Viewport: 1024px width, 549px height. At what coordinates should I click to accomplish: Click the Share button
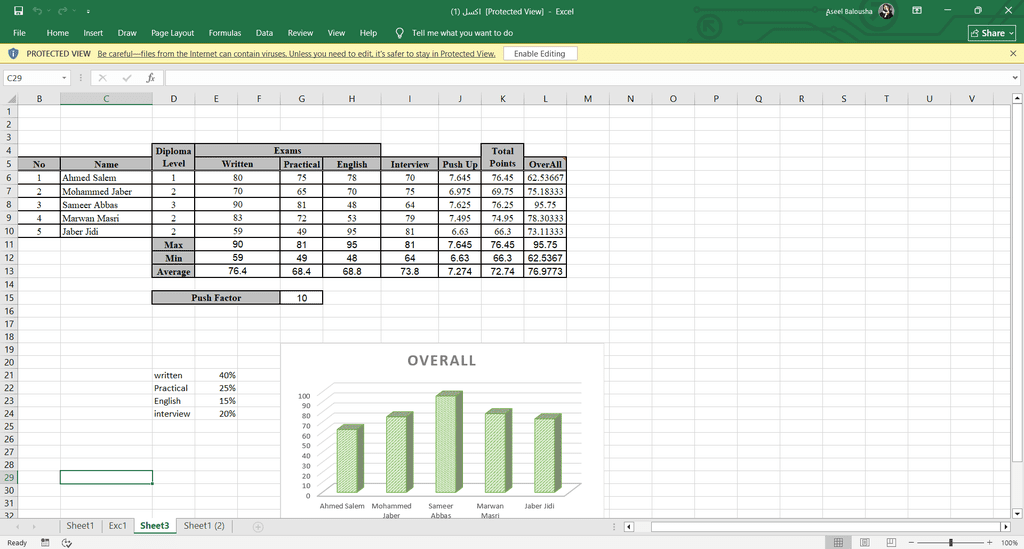point(992,33)
